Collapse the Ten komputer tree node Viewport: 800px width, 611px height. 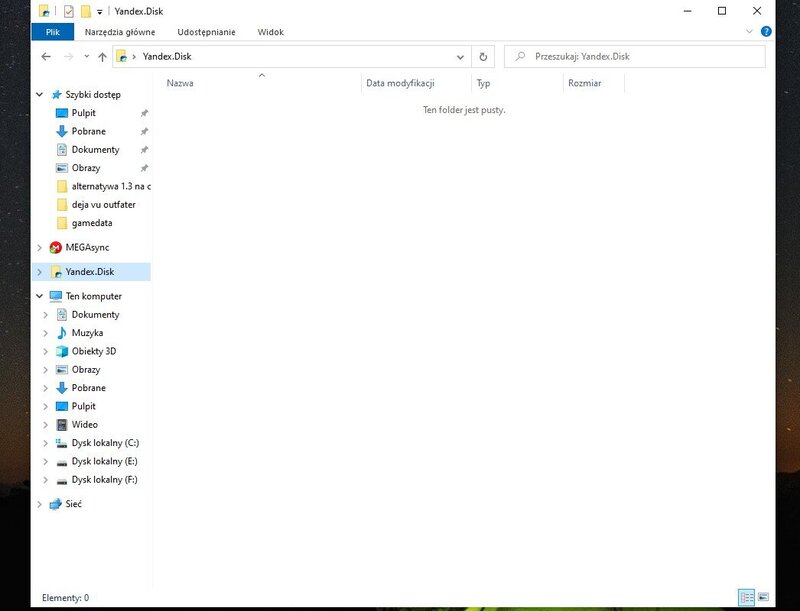40,297
